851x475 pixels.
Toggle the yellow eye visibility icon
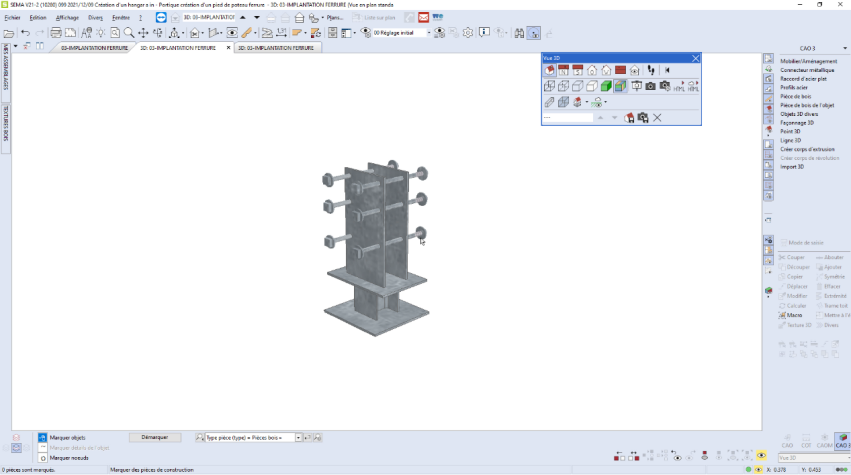[x=761, y=454]
